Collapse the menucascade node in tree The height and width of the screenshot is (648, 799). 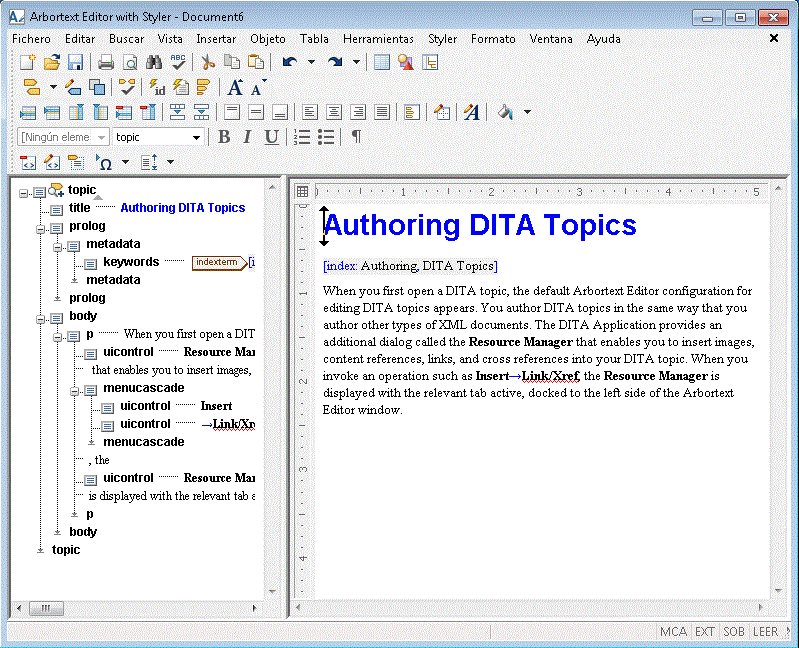tap(74, 391)
